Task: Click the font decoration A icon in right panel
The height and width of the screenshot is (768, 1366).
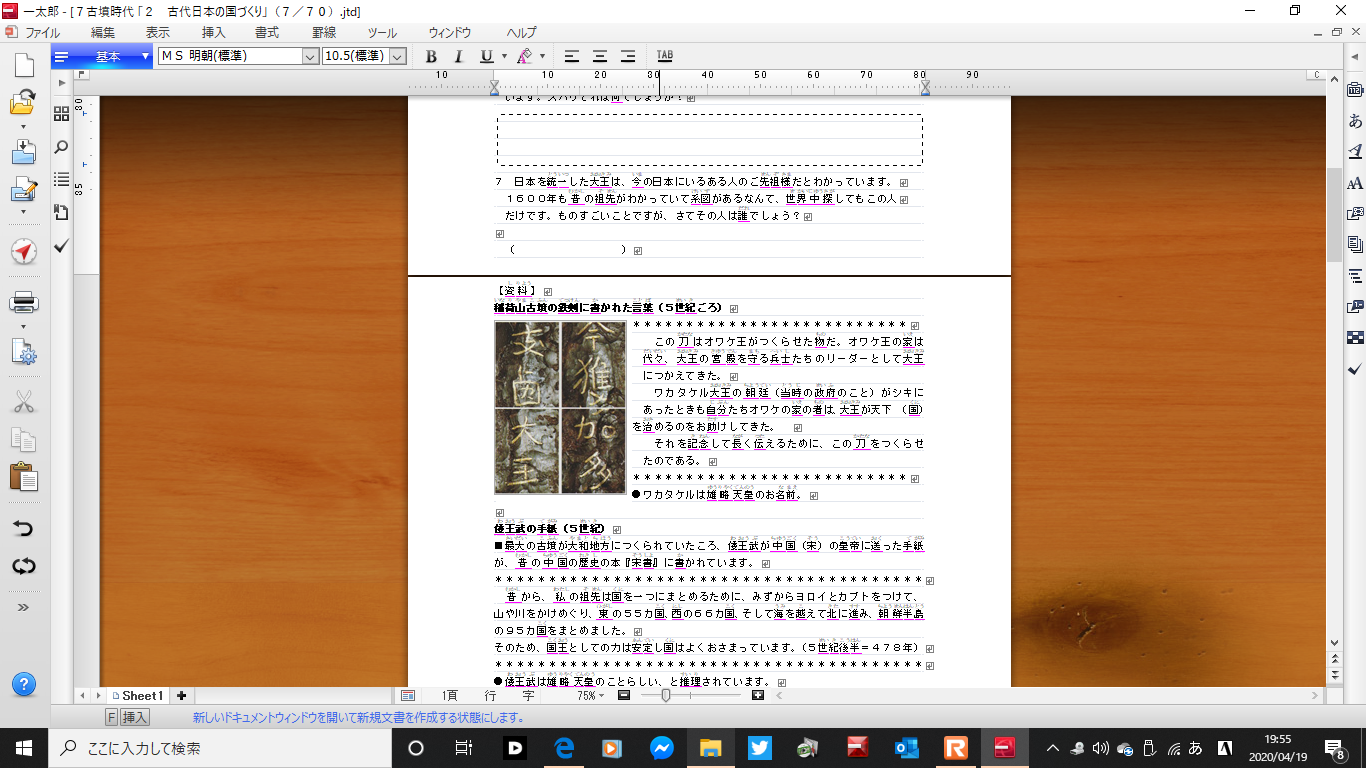Action: pos(1355,152)
